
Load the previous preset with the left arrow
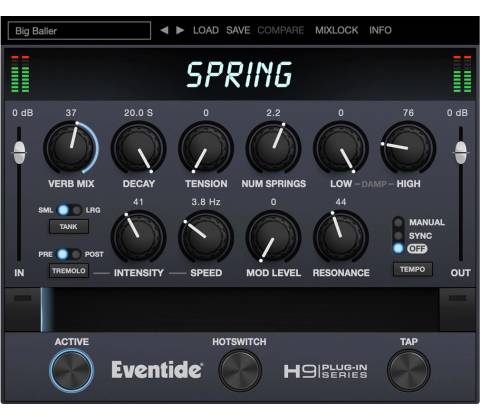164,30
